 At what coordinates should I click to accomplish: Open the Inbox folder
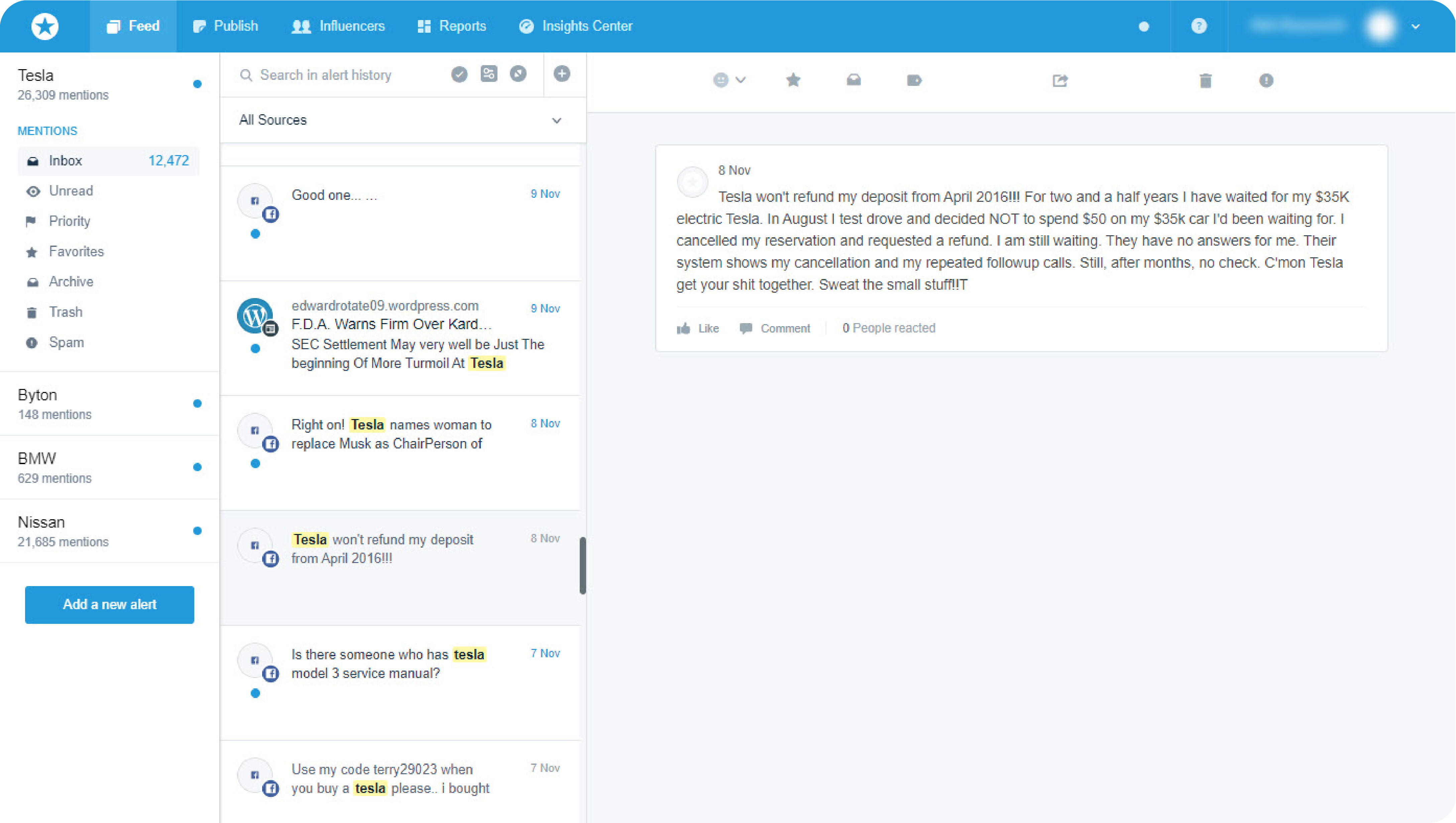click(x=109, y=160)
